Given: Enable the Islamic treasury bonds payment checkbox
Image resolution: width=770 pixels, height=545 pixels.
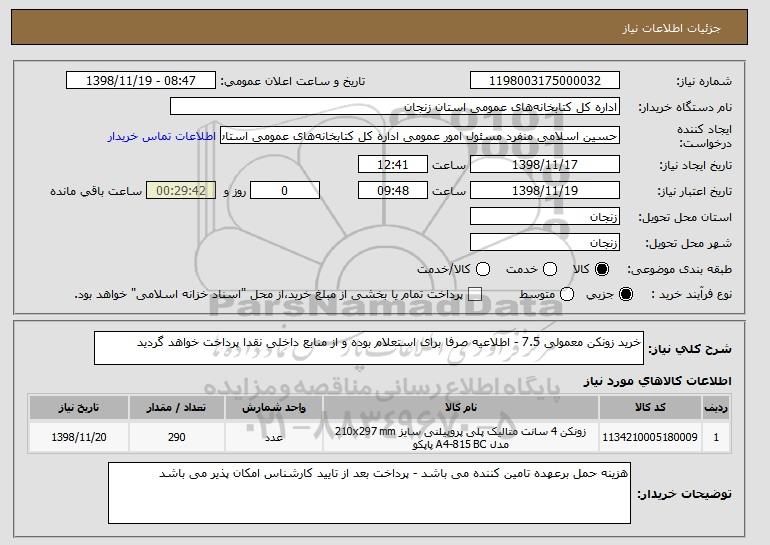Looking at the screenshot, I should pos(475,295).
